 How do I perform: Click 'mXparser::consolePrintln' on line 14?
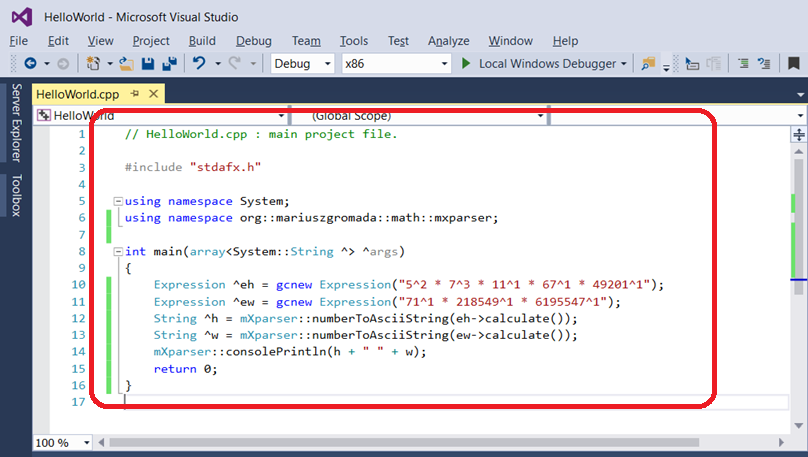click(x=240, y=352)
